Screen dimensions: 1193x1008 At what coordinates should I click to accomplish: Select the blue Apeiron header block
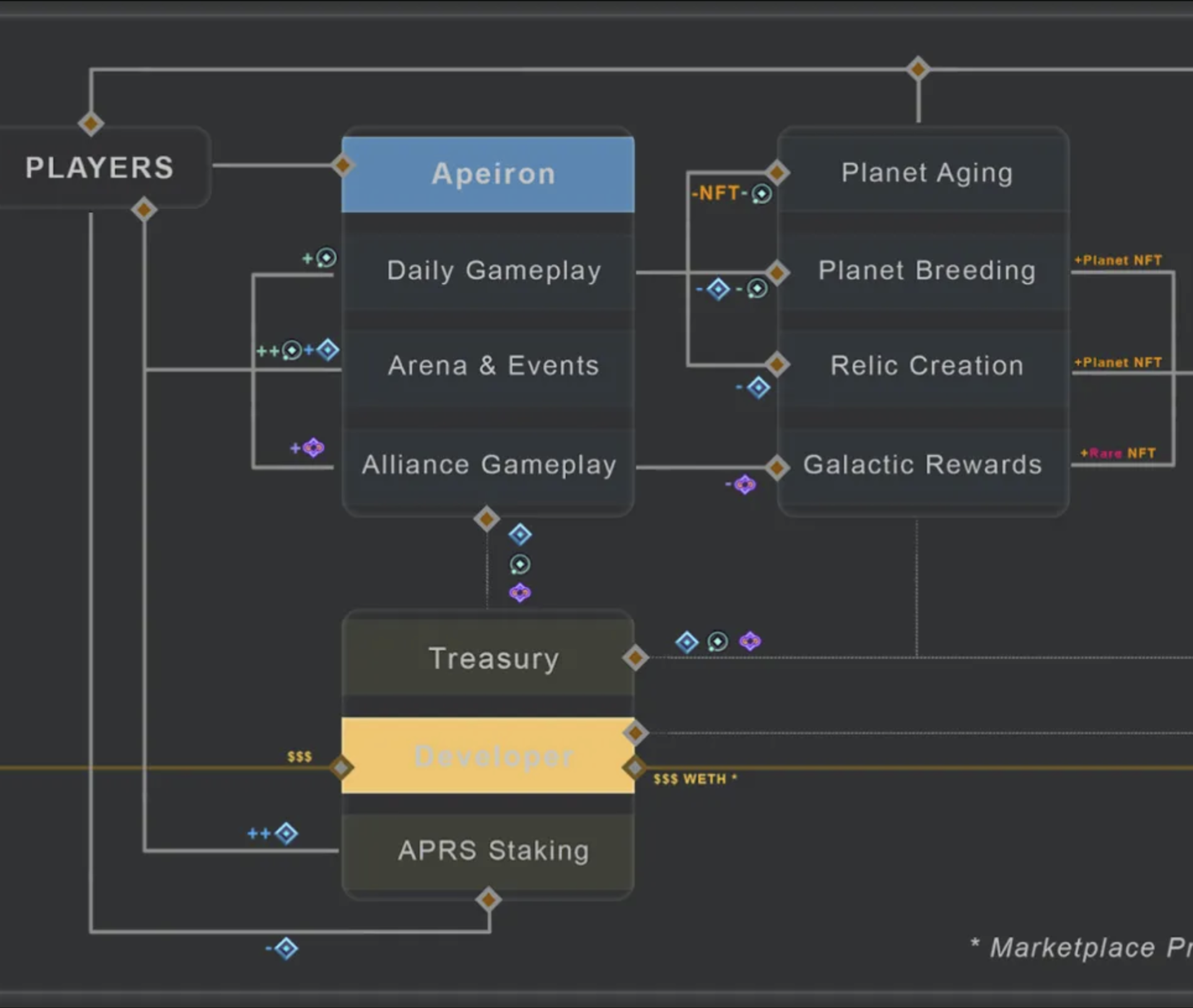(488, 174)
